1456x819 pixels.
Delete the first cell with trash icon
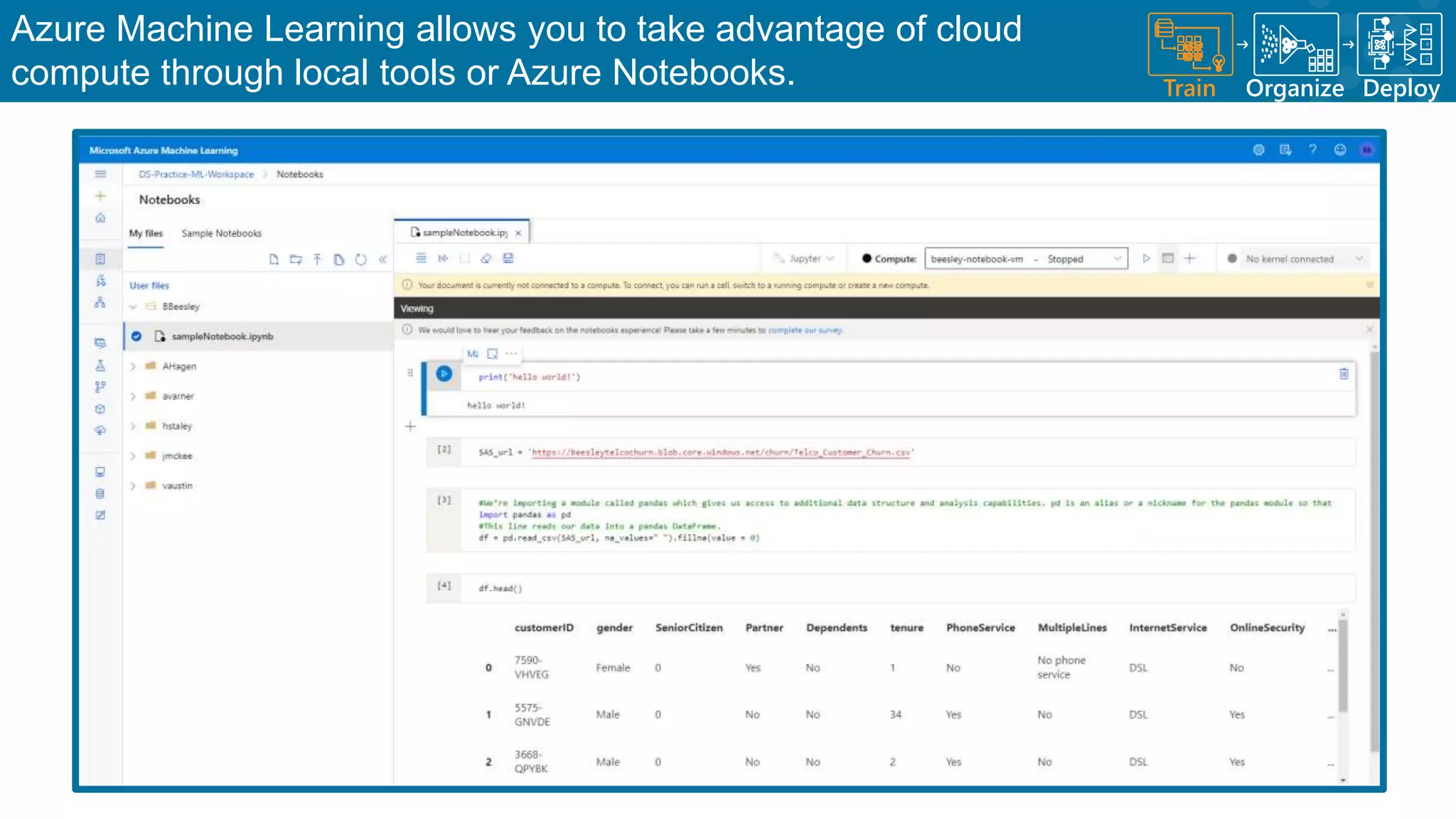[x=1344, y=373]
